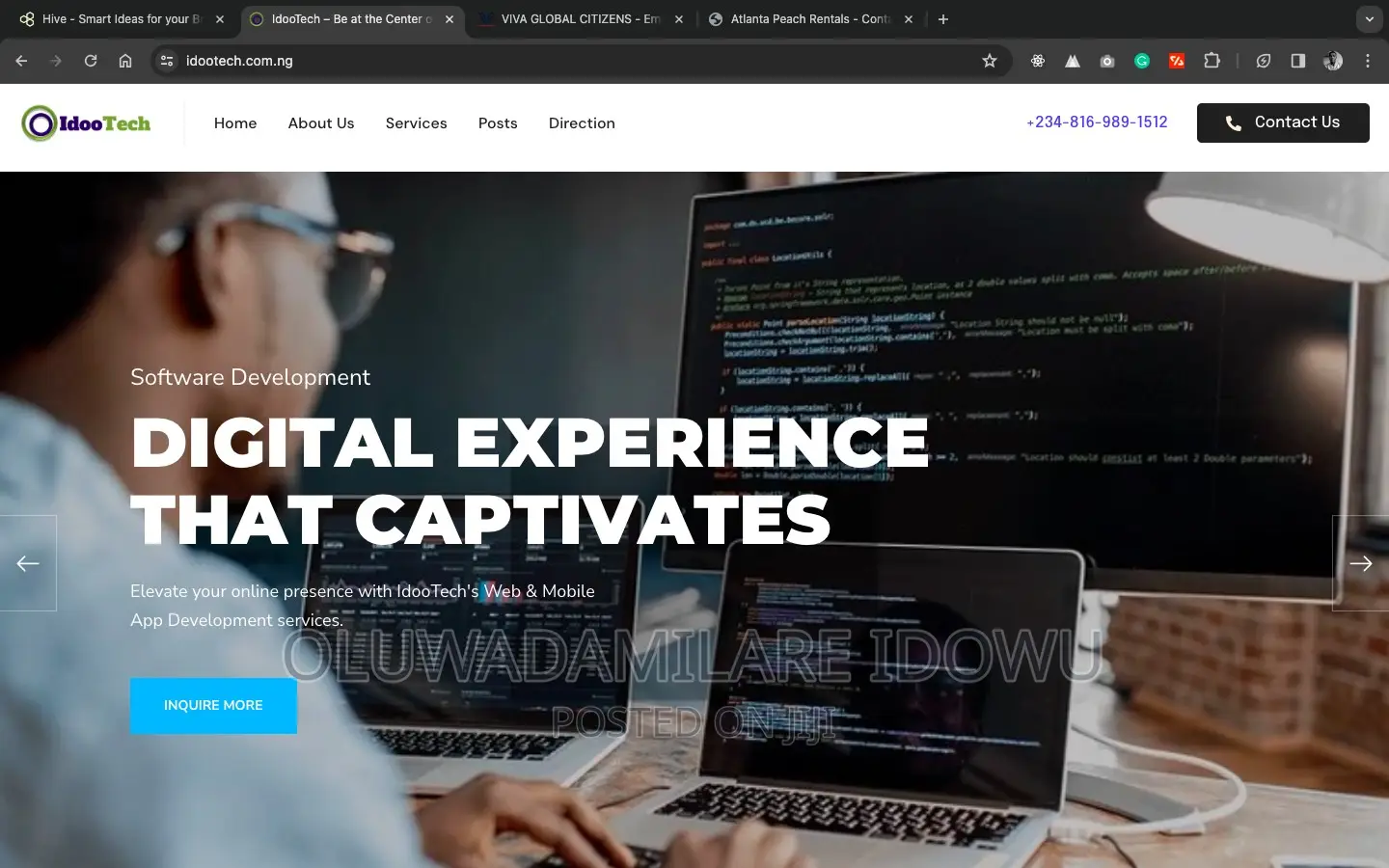
Task: Switch to the VIVA GLOBAL CITIZENS tab
Action: click(581, 19)
